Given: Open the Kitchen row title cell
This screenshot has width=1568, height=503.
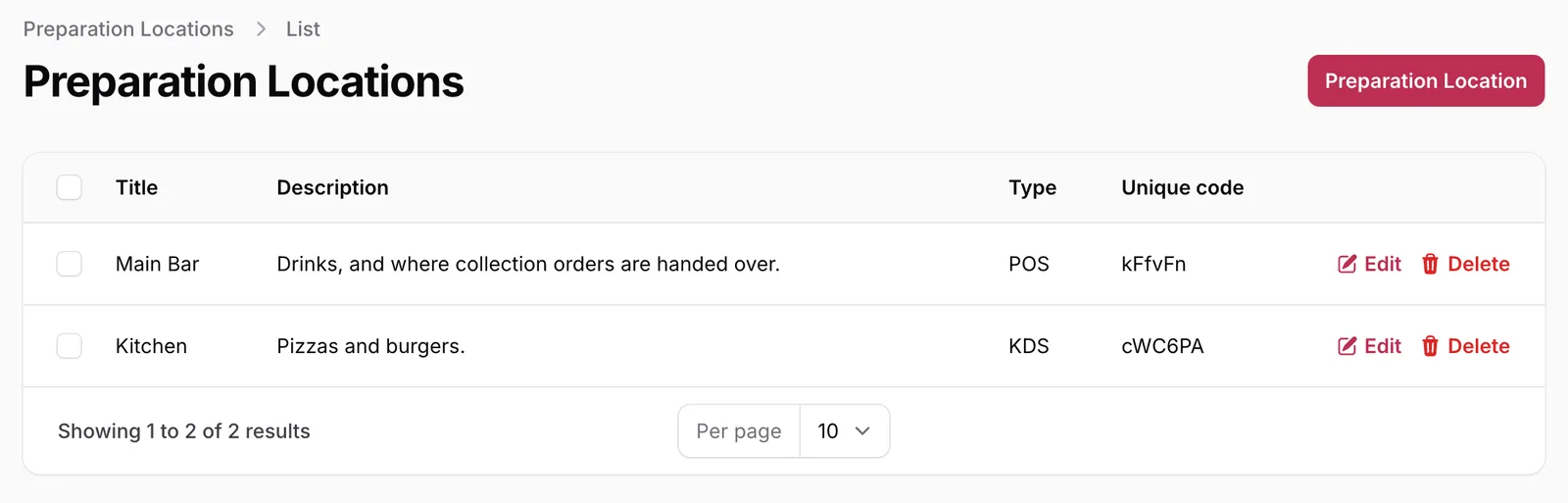Looking at the screenshot, I should [x=152, y=346].
